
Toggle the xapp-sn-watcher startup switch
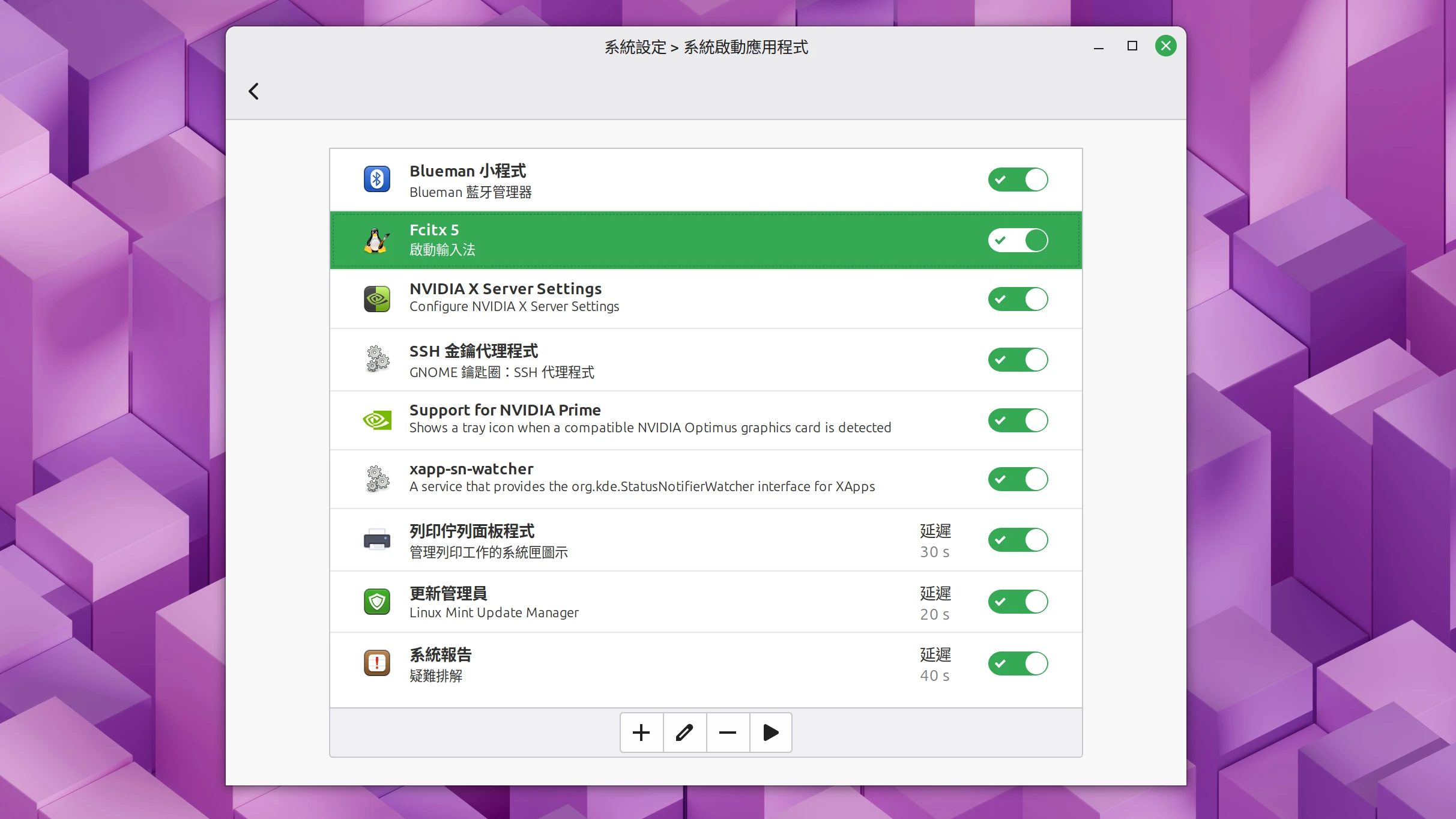[1018, 479]
